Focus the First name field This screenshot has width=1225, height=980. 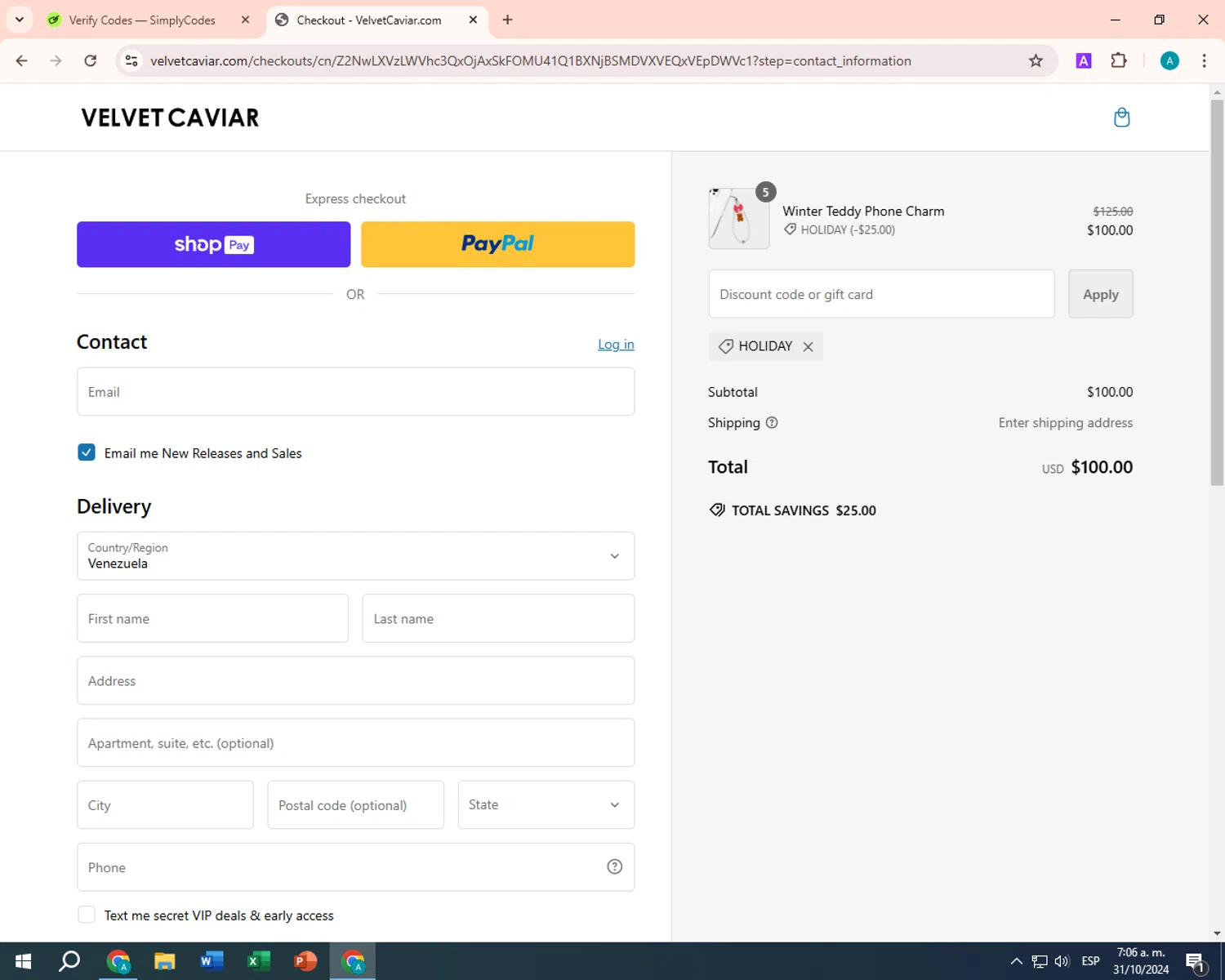(212, 618)
